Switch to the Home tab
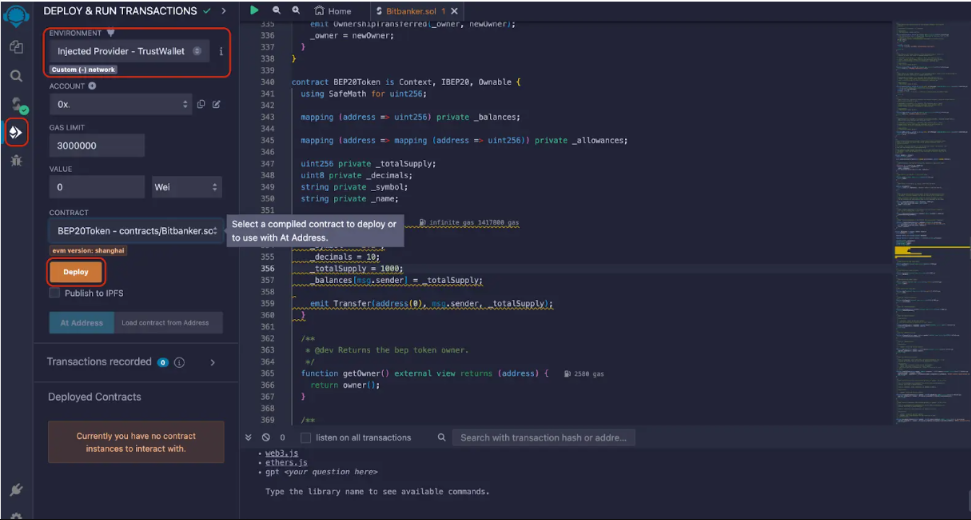Image resolution: width=971 pixels, height=520 pixels. [333, 11]
